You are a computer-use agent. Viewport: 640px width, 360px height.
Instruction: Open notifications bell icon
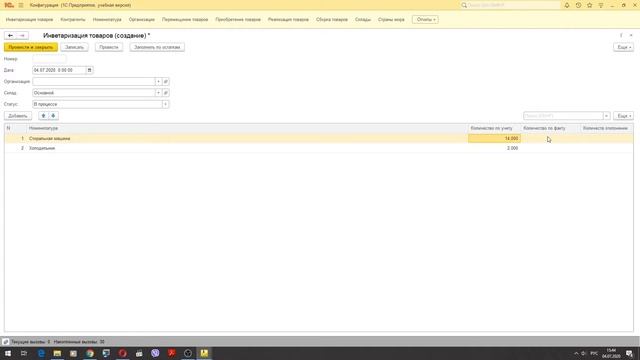pyautogui.click(x=567, y=5)
